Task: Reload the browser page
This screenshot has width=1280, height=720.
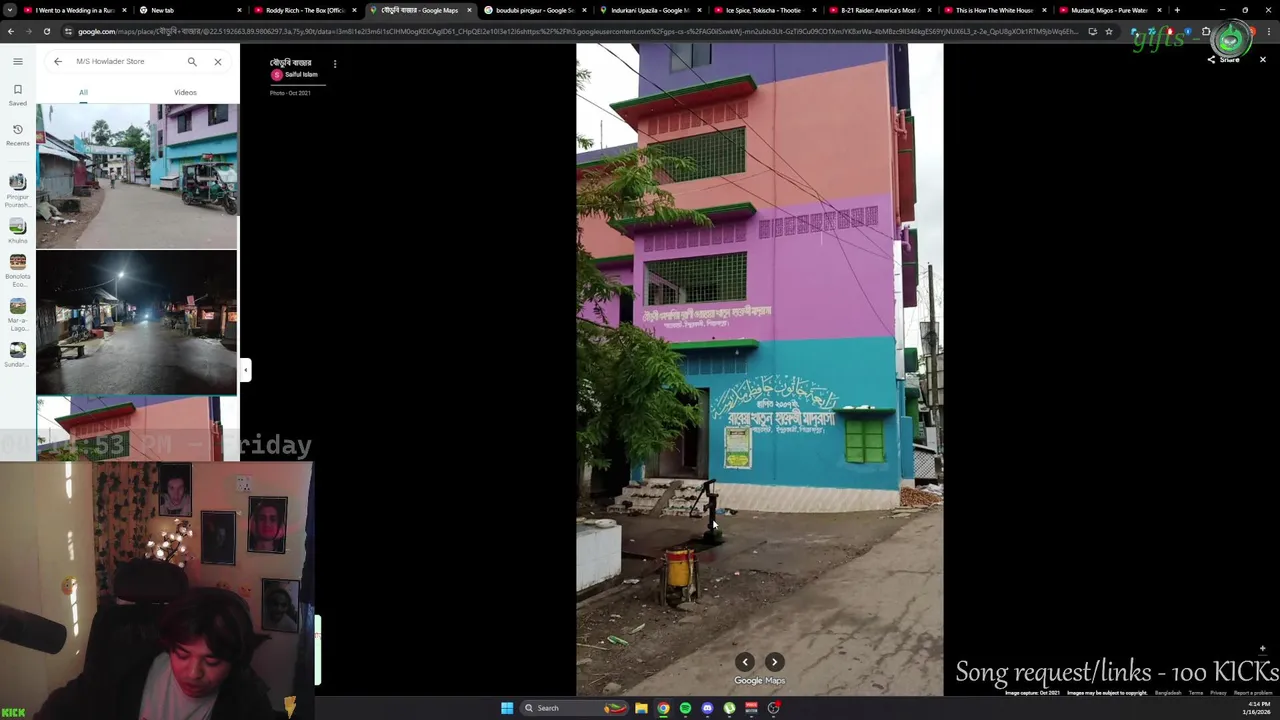Action: coord(48,31)
